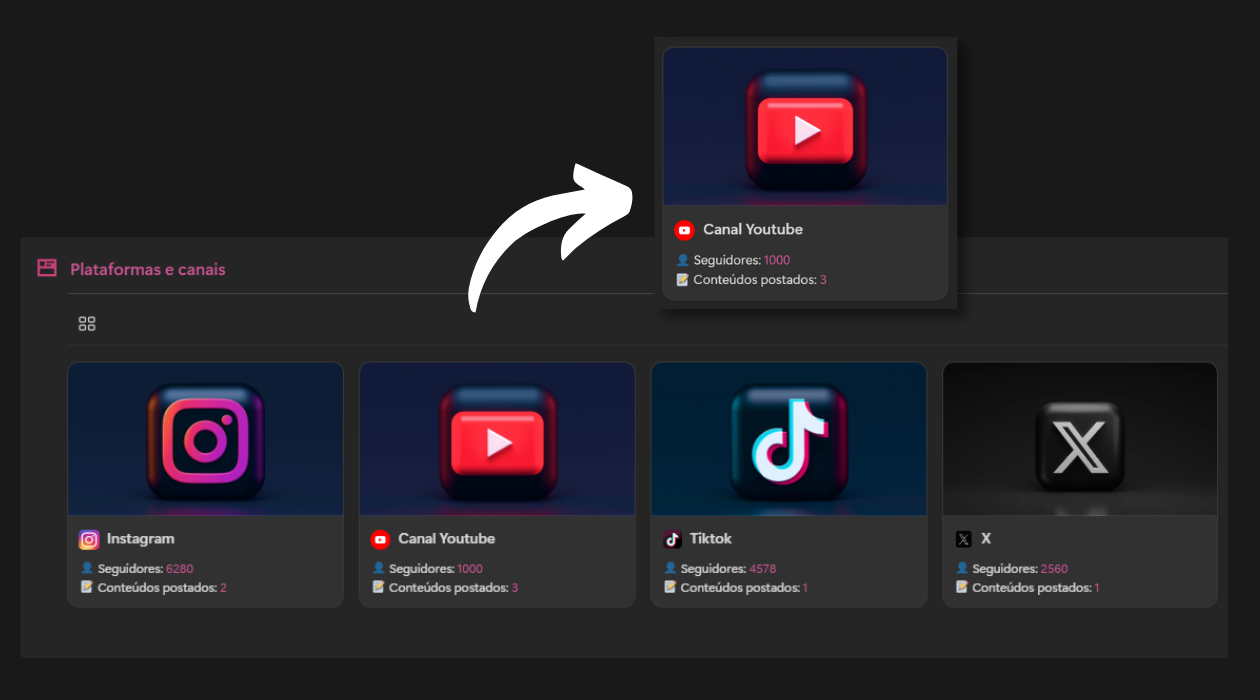
Task: Open Canal Youtube title in gallery row
Action: coord(447,539)
